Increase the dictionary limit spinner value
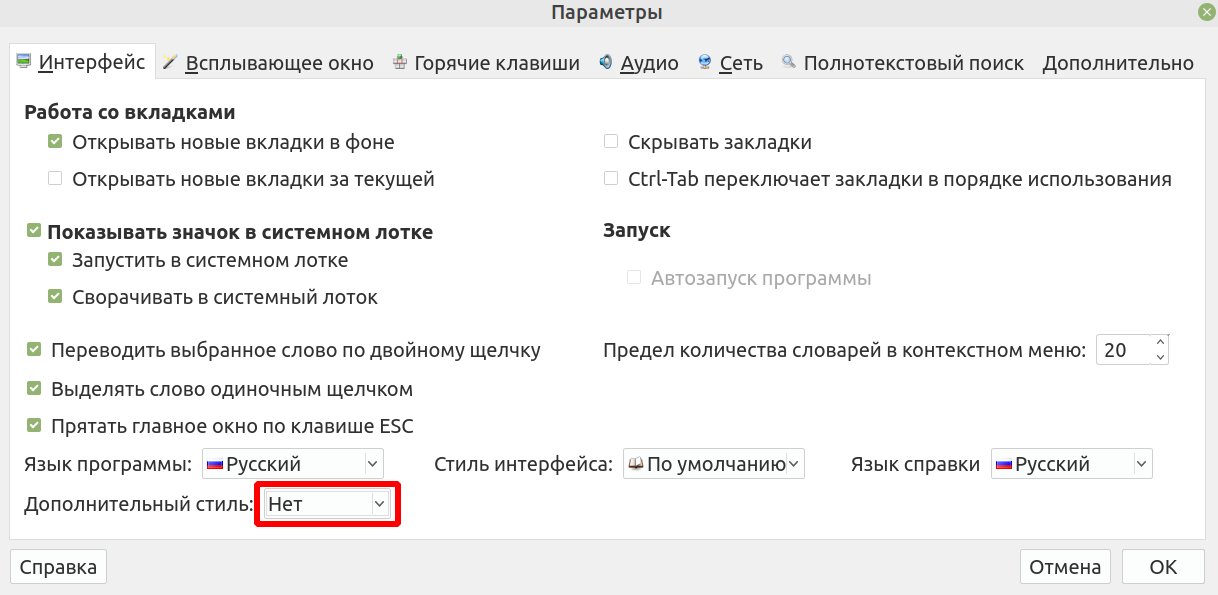 coord(1160,342)
